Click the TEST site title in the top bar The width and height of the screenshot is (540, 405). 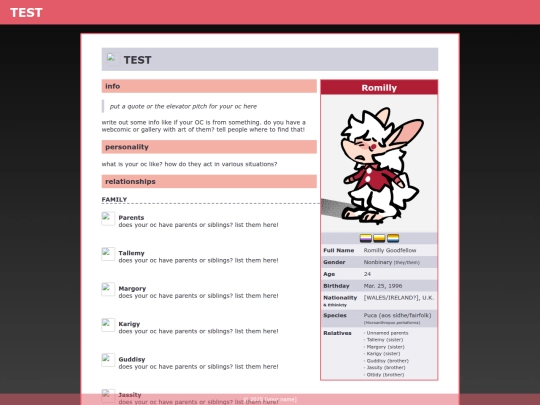26,13
